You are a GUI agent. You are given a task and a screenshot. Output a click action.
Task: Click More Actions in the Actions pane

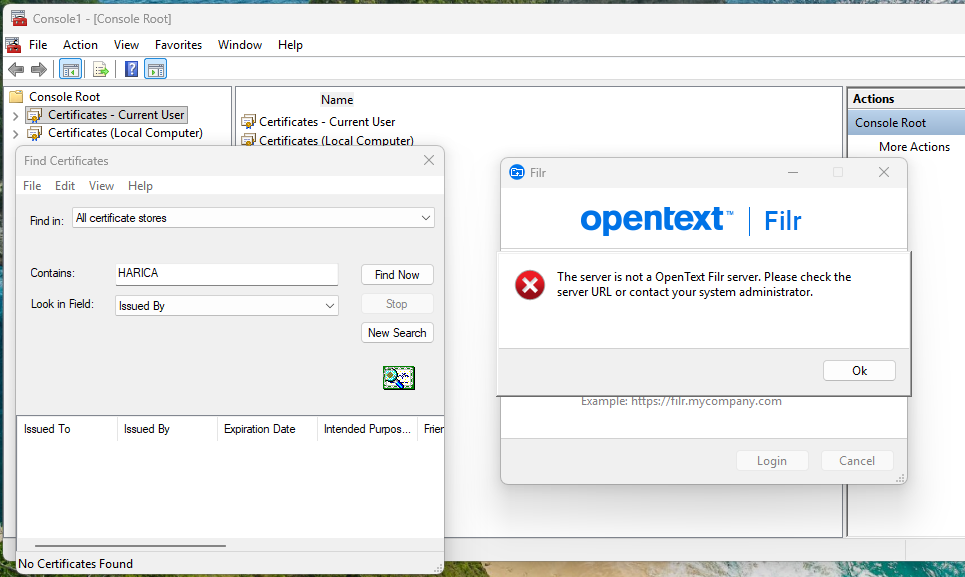point(914,147)
